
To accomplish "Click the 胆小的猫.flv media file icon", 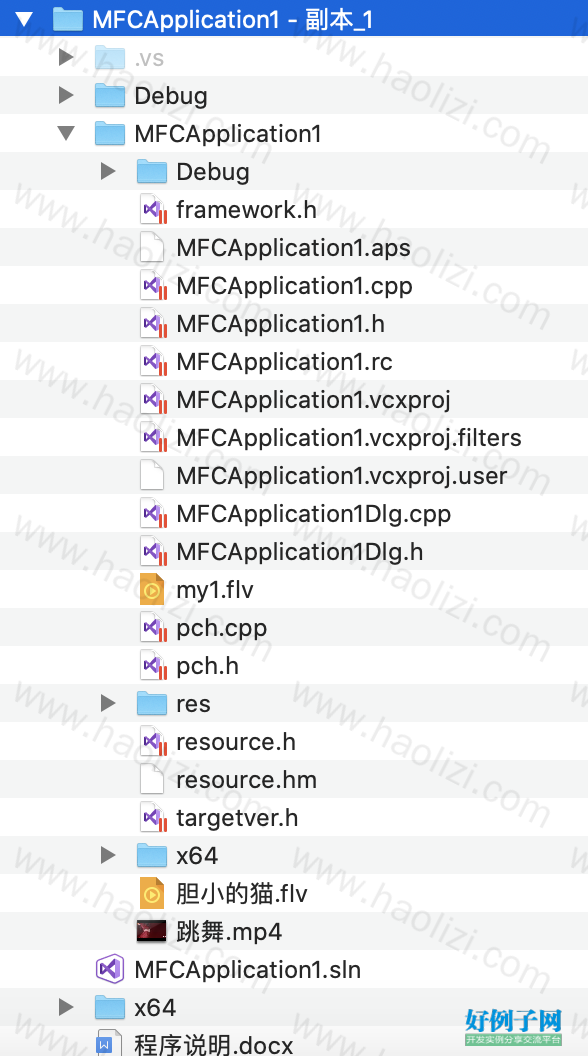I will (x=152, y=894).
